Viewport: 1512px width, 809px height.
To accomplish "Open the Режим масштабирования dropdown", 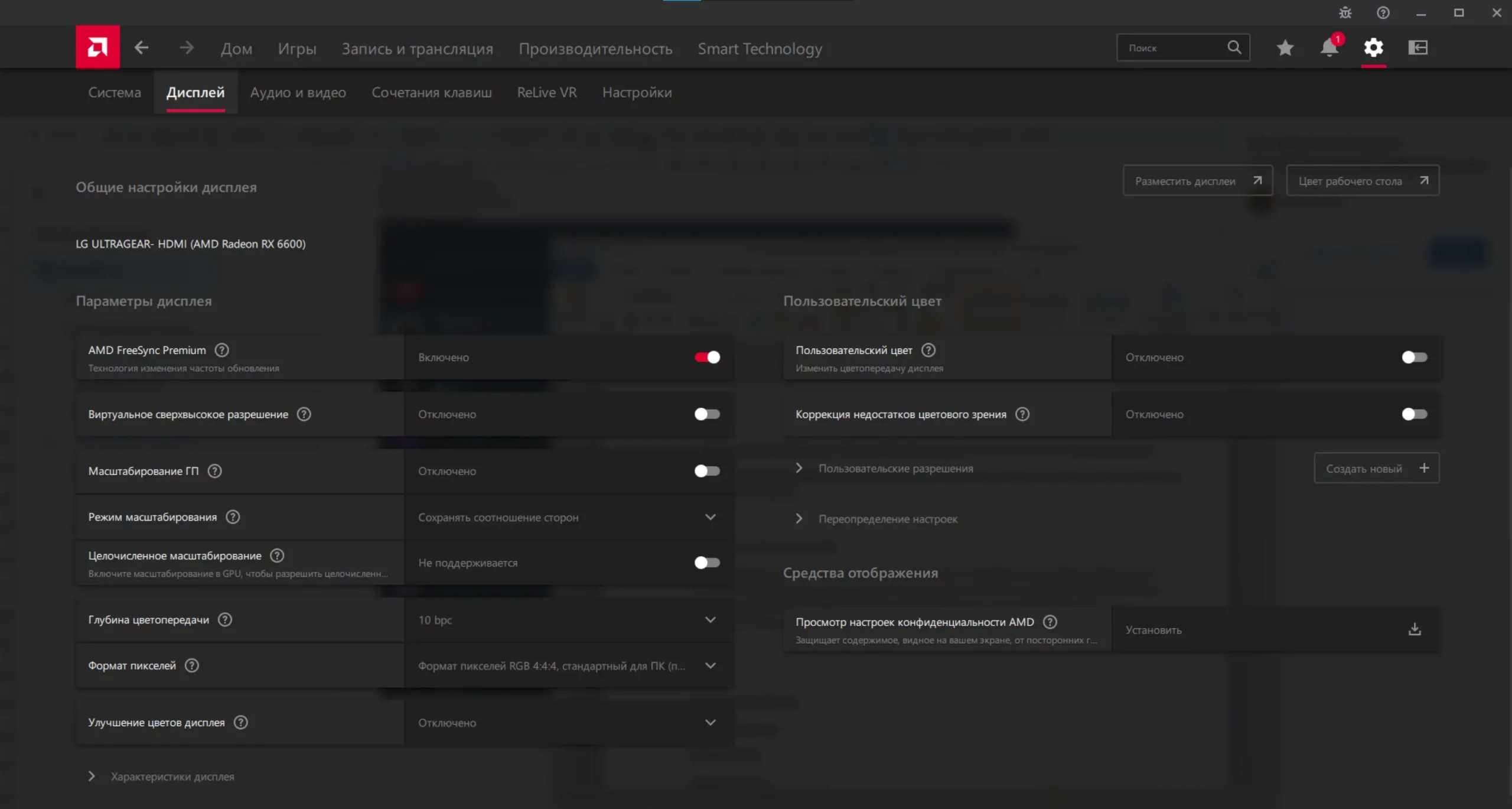I will tap(567, 517).
